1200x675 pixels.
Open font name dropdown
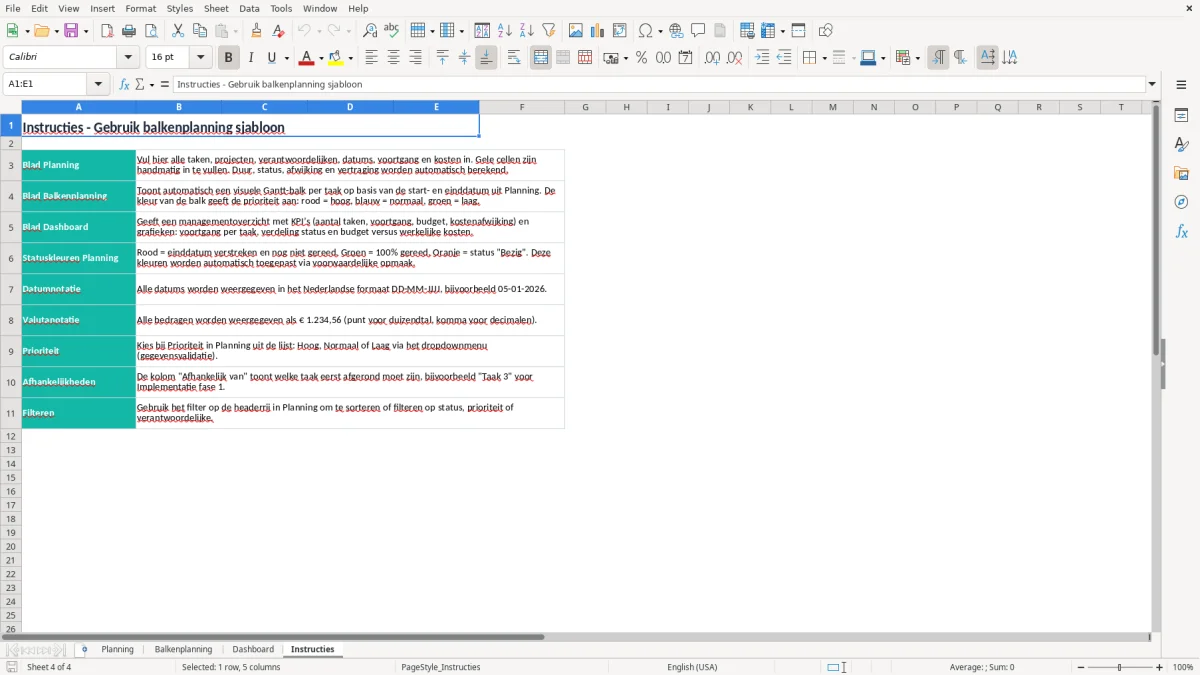click(128, 58)
